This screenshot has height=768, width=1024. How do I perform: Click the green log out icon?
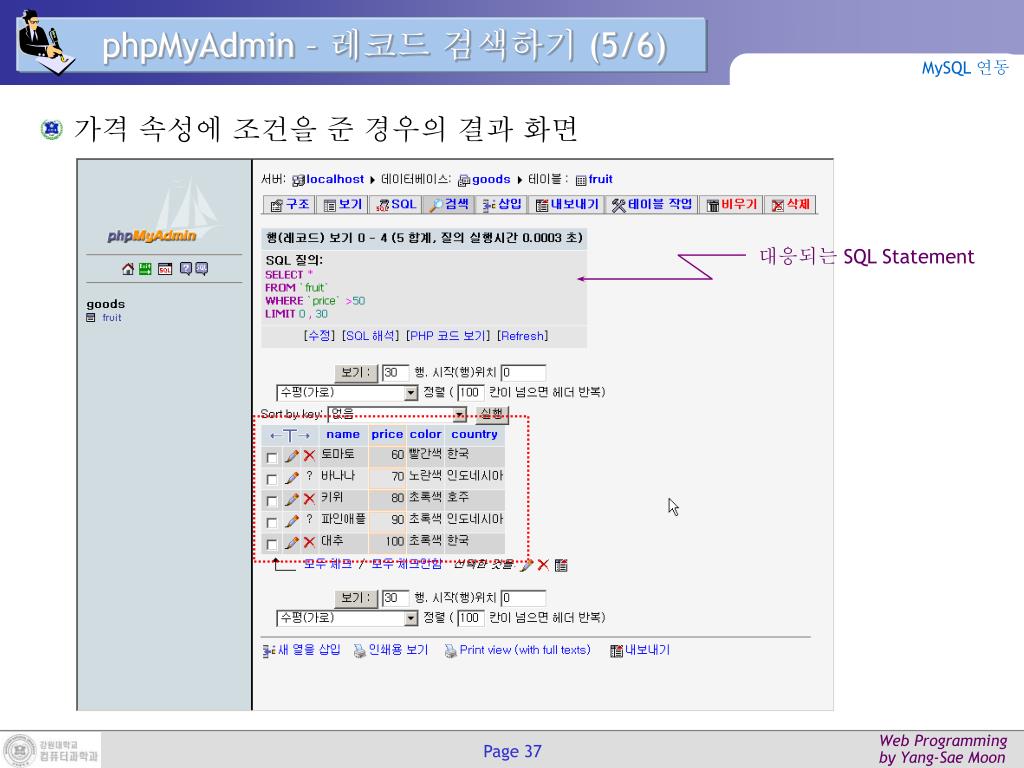pos(145,268)
